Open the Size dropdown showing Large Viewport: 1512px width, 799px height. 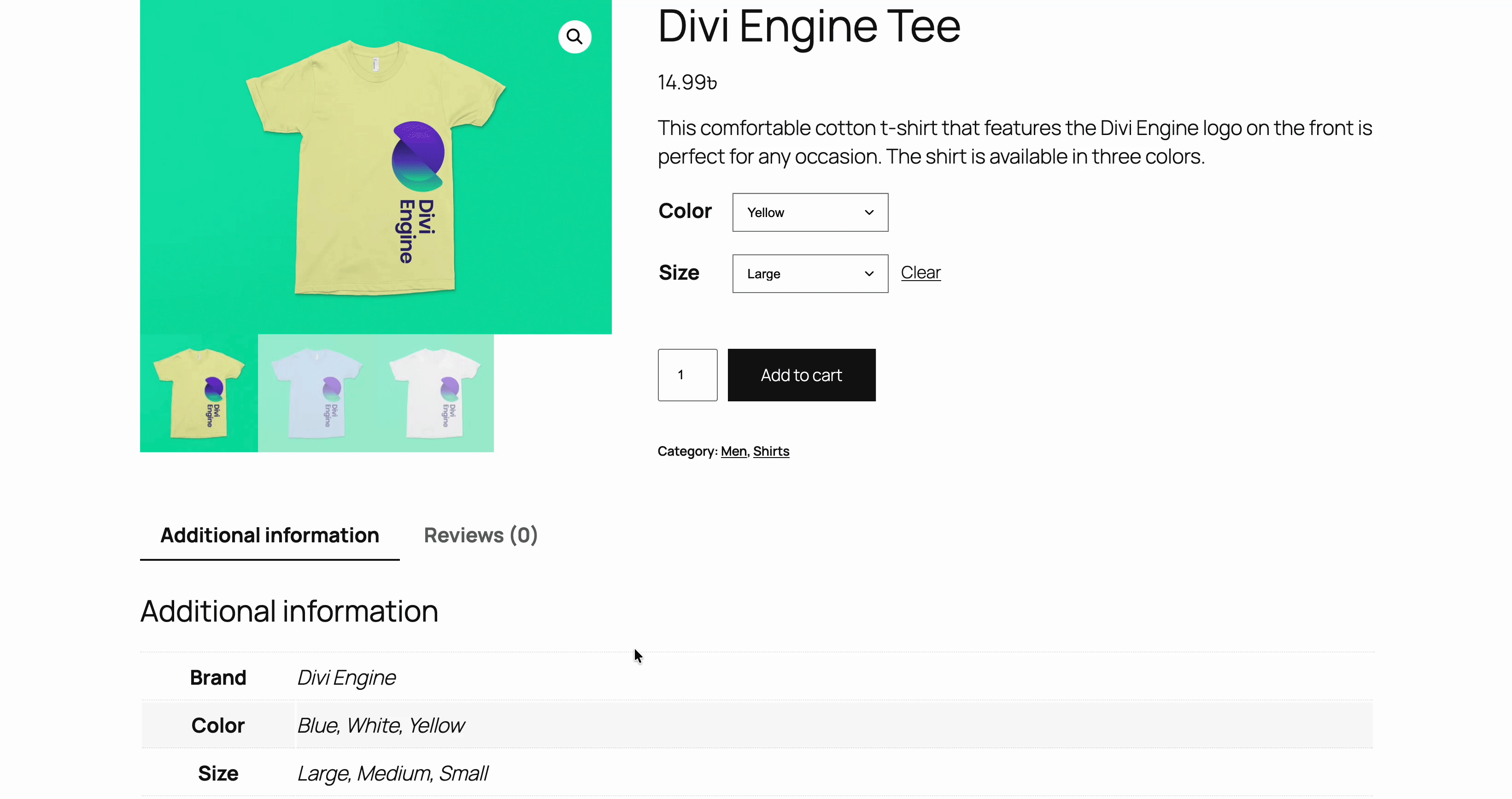pos(810,274)
